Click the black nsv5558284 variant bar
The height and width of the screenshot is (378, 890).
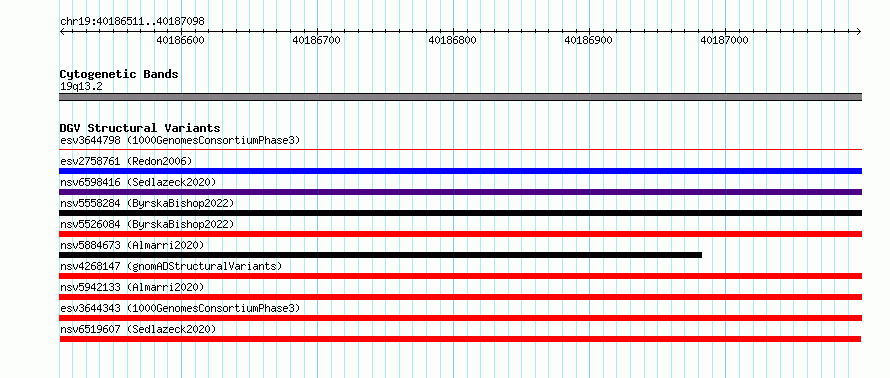point(460,213)
